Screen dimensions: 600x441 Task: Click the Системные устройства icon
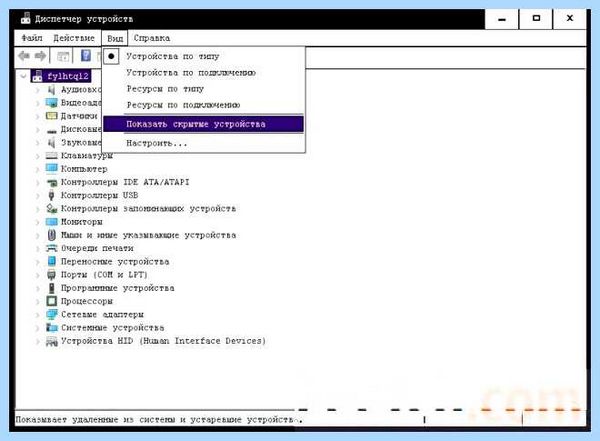click(51, 328)
